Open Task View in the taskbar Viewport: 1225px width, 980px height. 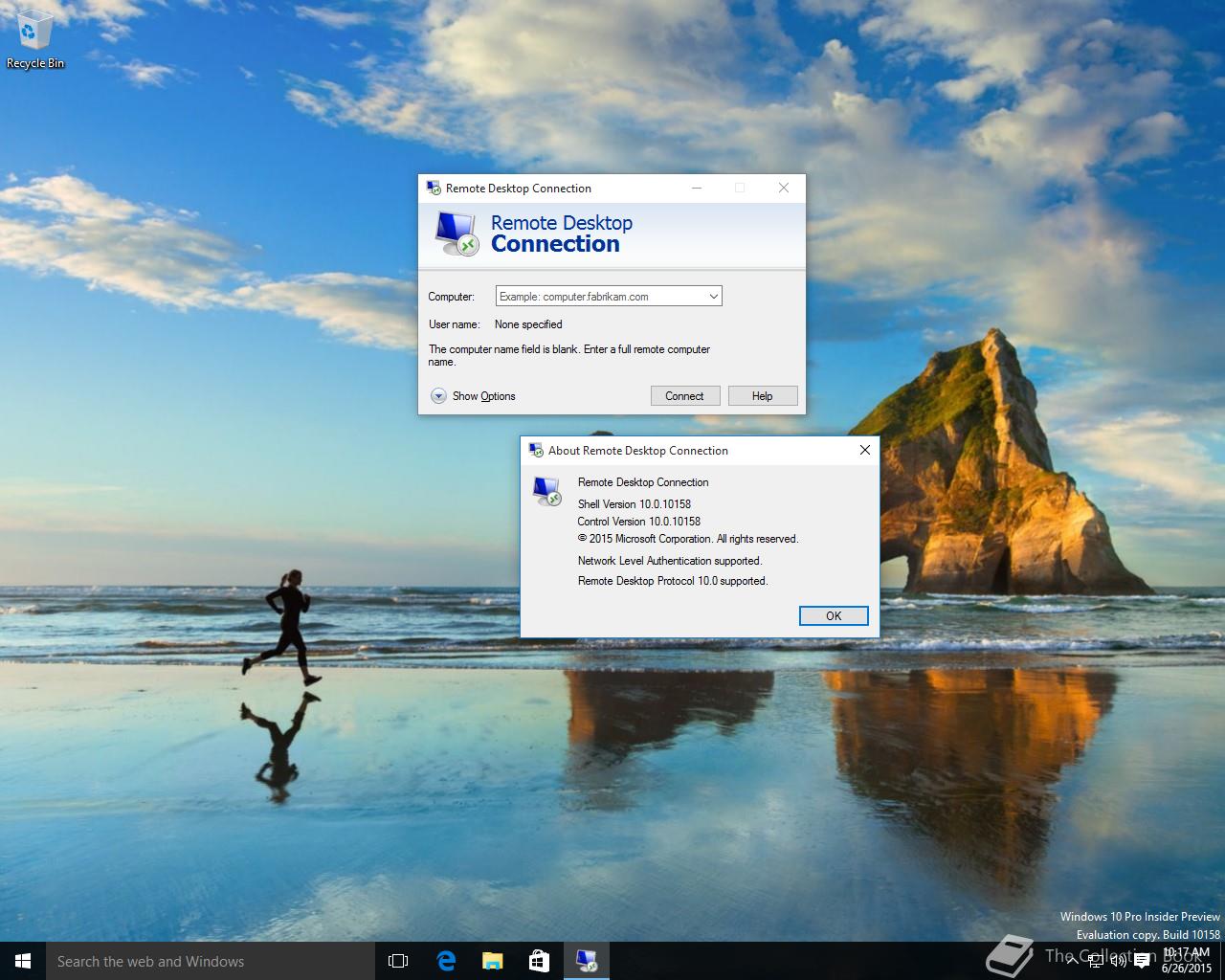398,961
